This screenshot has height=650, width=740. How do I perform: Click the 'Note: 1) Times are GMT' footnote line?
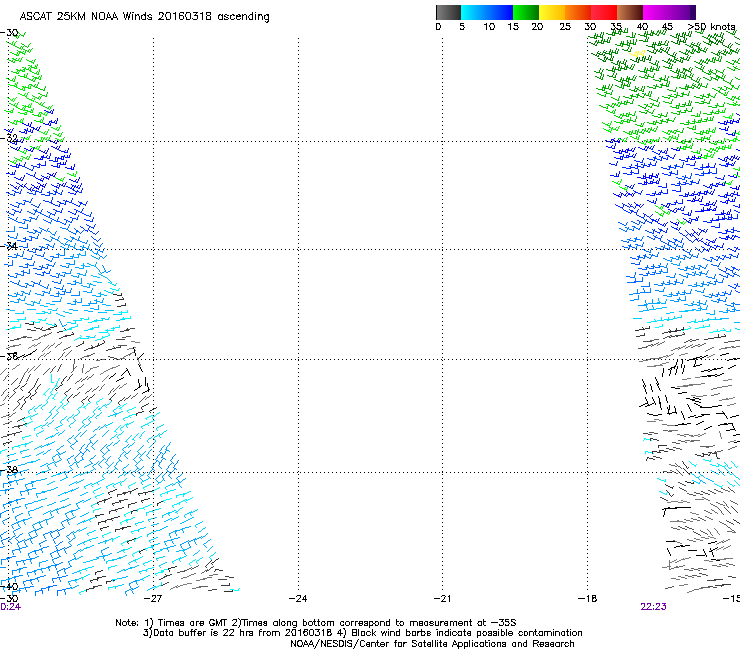point(316,623)
